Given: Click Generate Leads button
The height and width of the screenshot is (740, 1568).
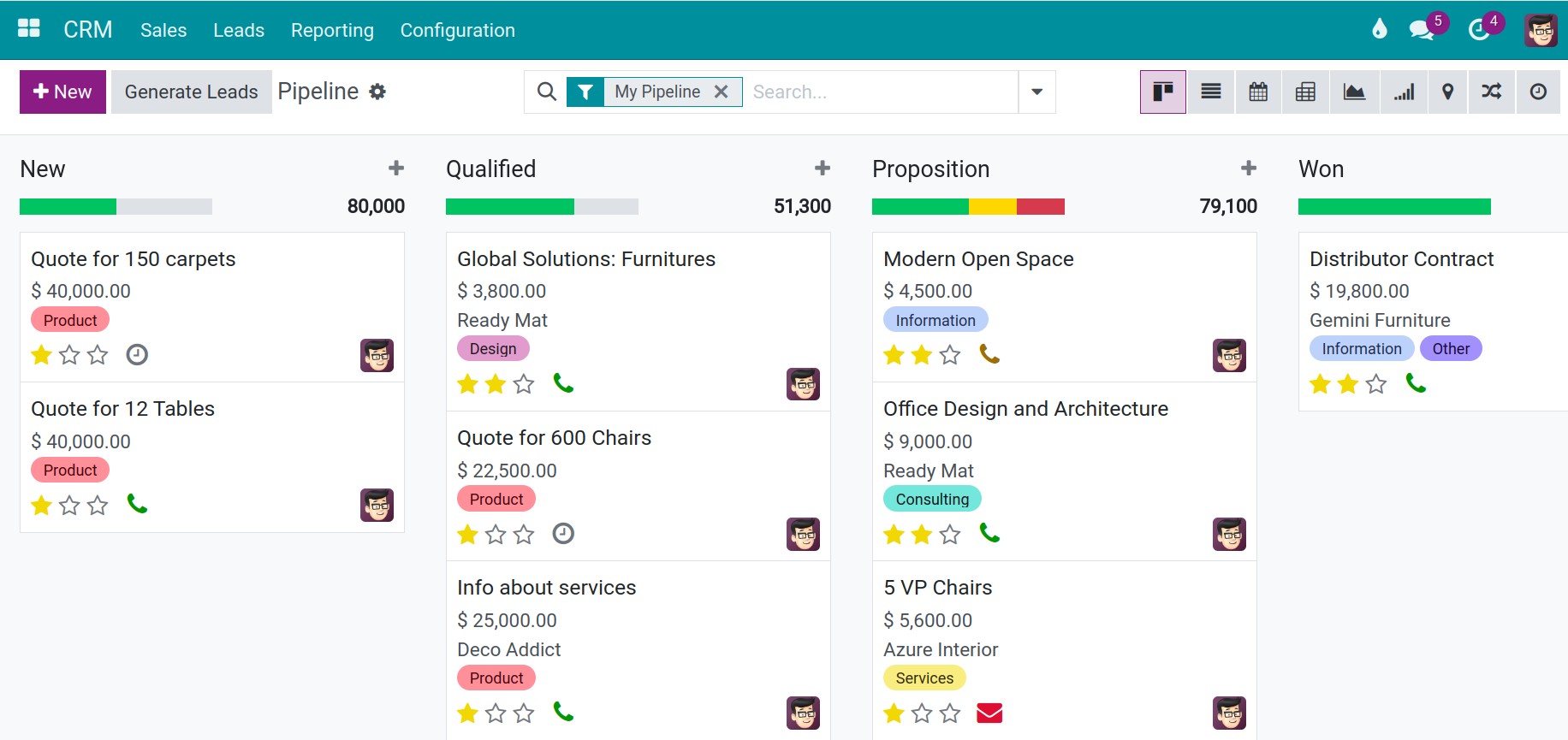Looking at the screenshot, I should (x=191, y=92).
